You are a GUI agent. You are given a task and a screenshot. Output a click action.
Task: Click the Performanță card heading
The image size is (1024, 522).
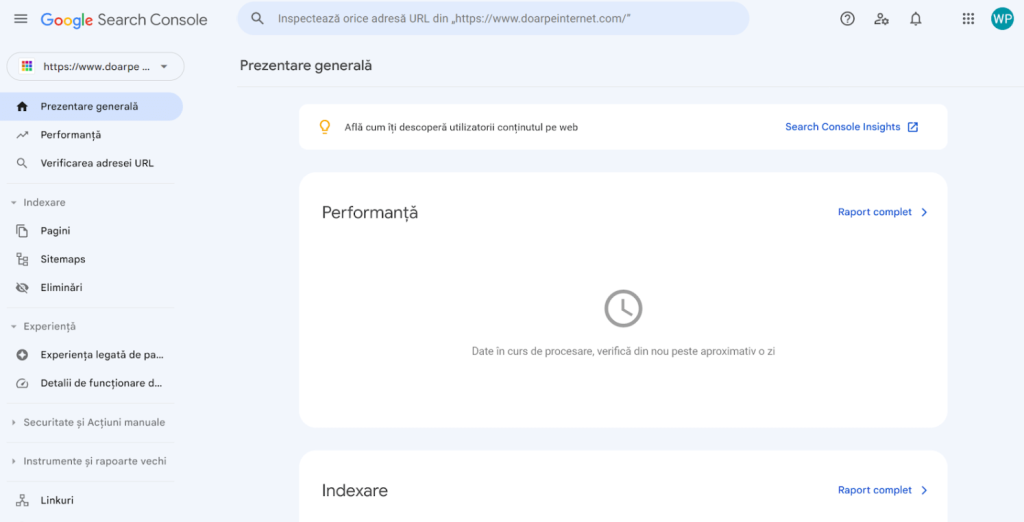click(x=370, y=213)
